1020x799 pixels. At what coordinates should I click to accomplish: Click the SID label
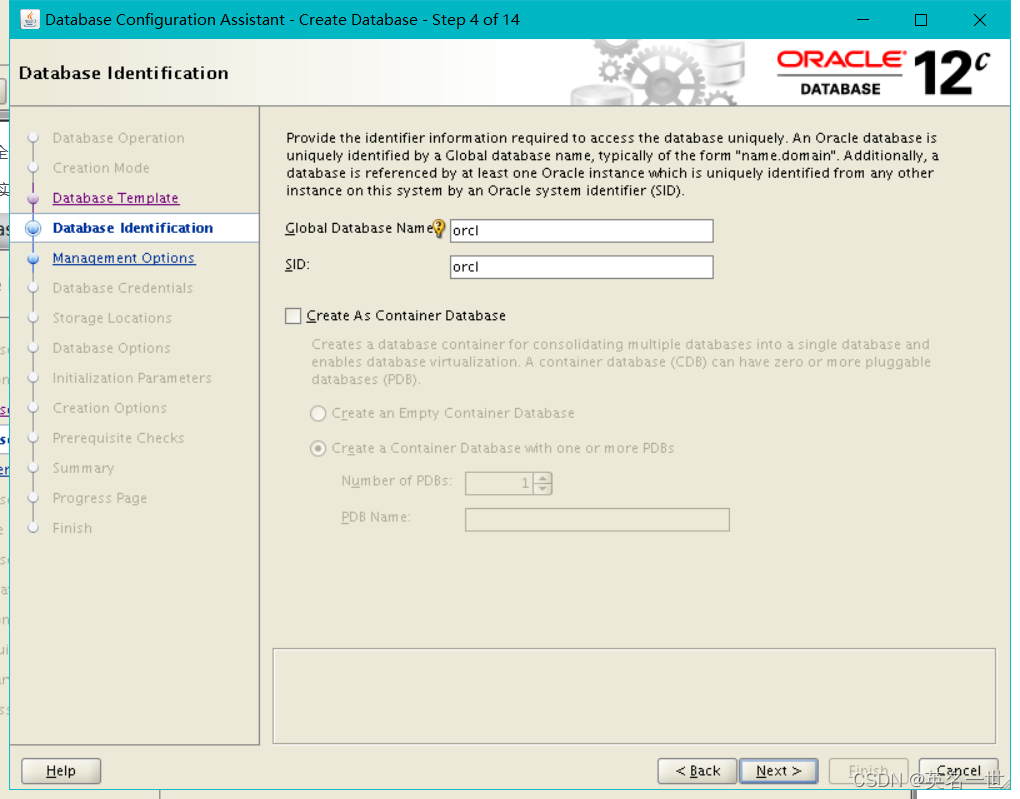tap(297, 264)
